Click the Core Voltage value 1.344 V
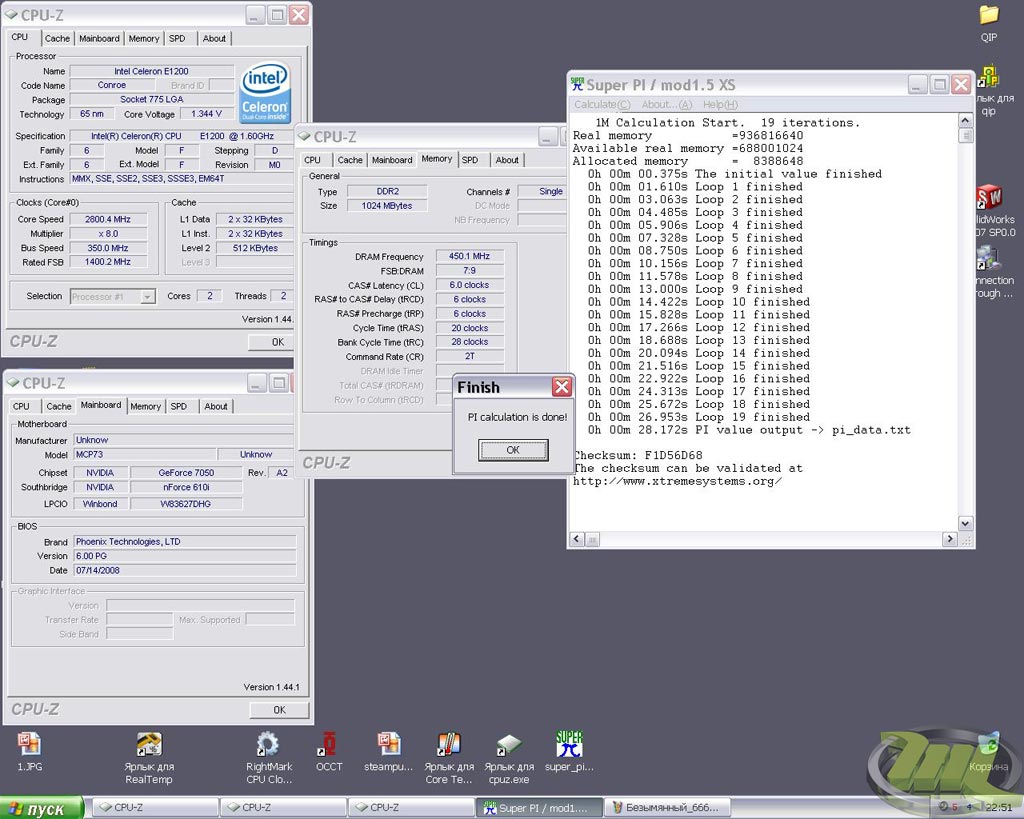The height and width of the screenshot is (819, 1024). click(206, 114)
